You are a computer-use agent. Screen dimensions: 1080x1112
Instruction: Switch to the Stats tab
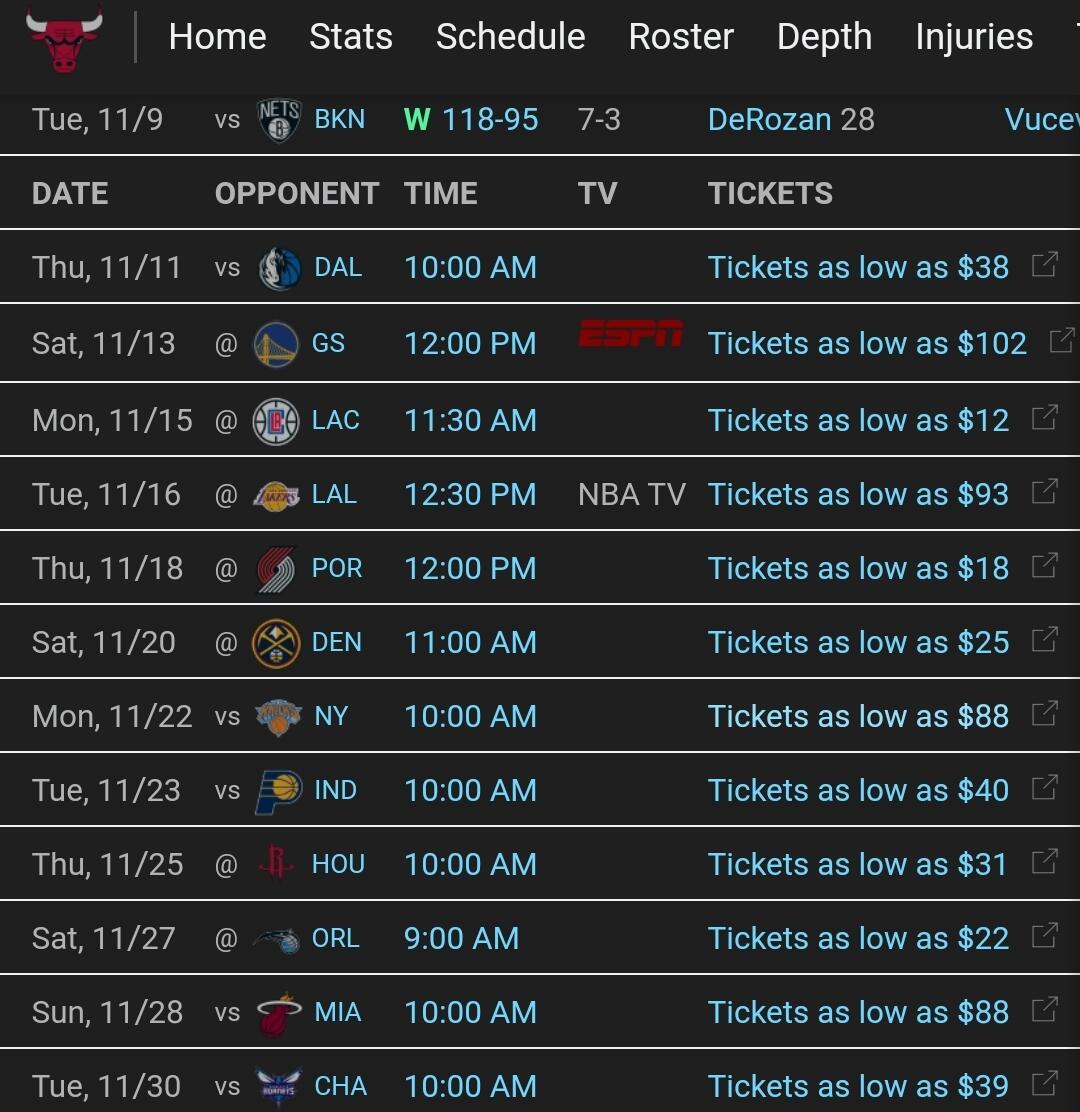tap(351, 37)
